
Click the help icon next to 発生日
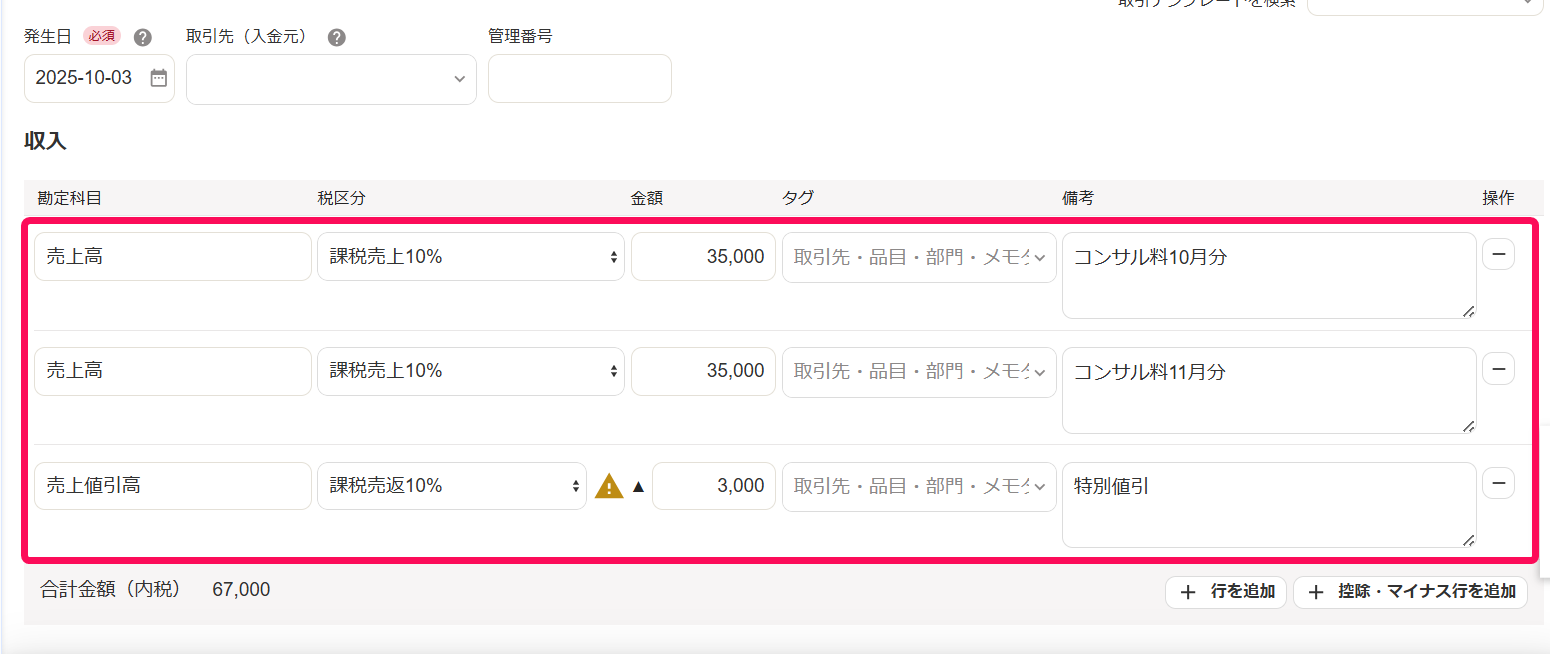tap(143, 37)
